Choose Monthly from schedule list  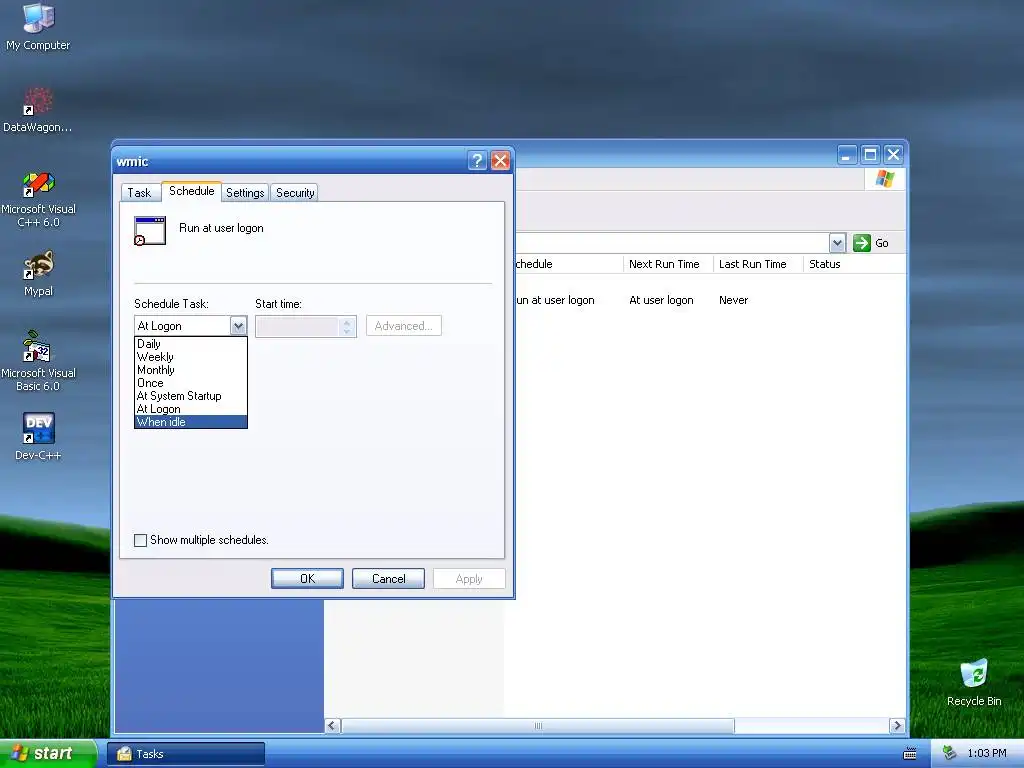tap(191, 370)
